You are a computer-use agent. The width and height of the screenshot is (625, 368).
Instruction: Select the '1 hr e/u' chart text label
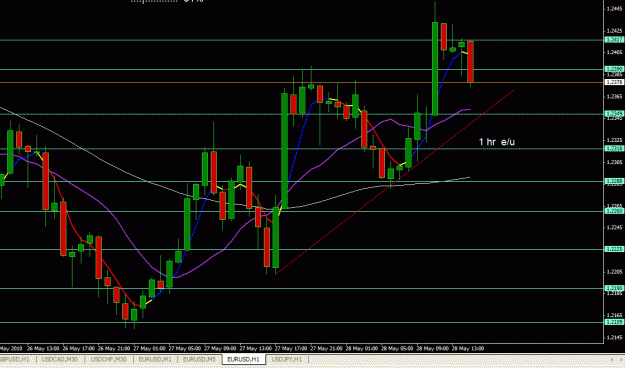click(496, 142)
